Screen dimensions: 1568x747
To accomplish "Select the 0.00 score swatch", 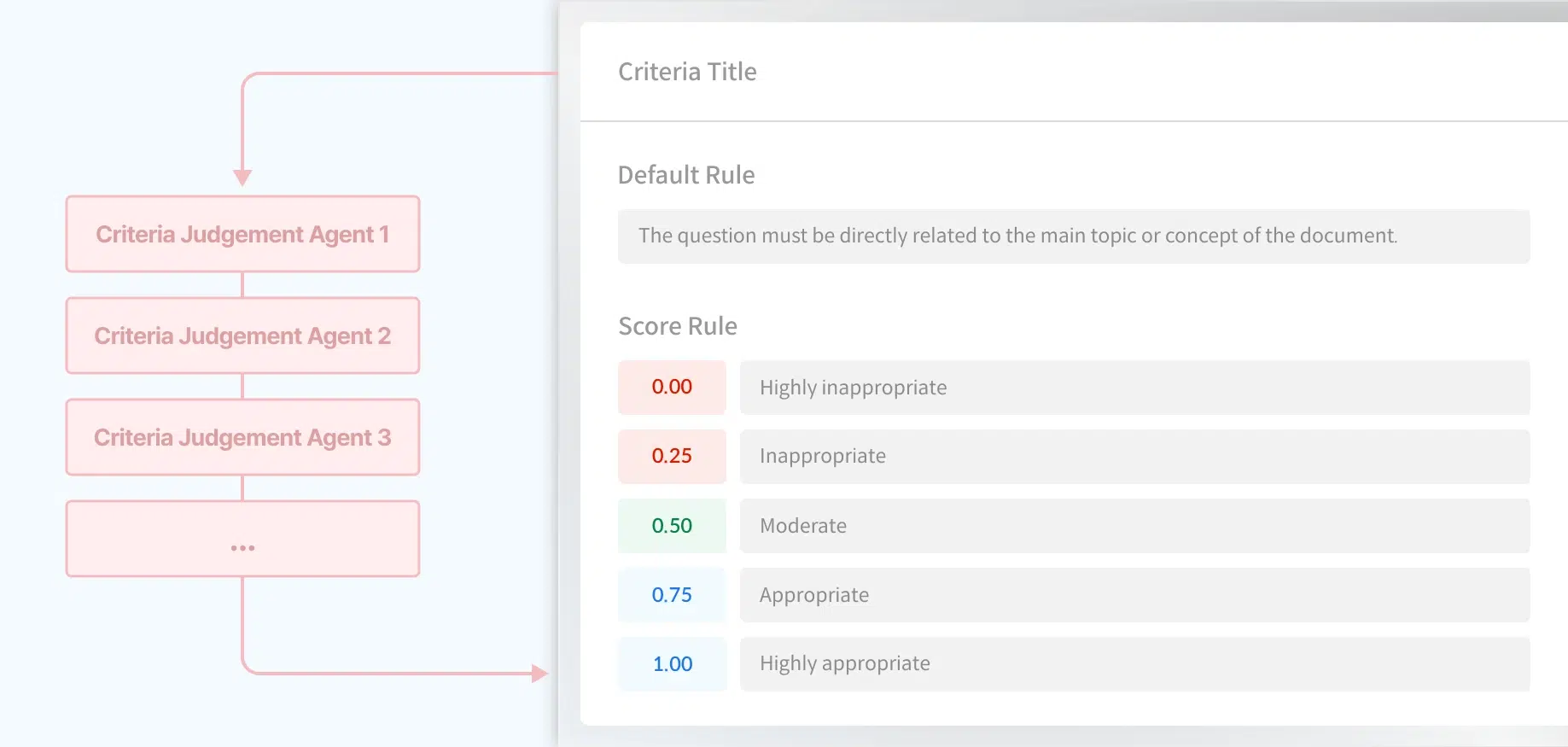I will coord(672,388).
